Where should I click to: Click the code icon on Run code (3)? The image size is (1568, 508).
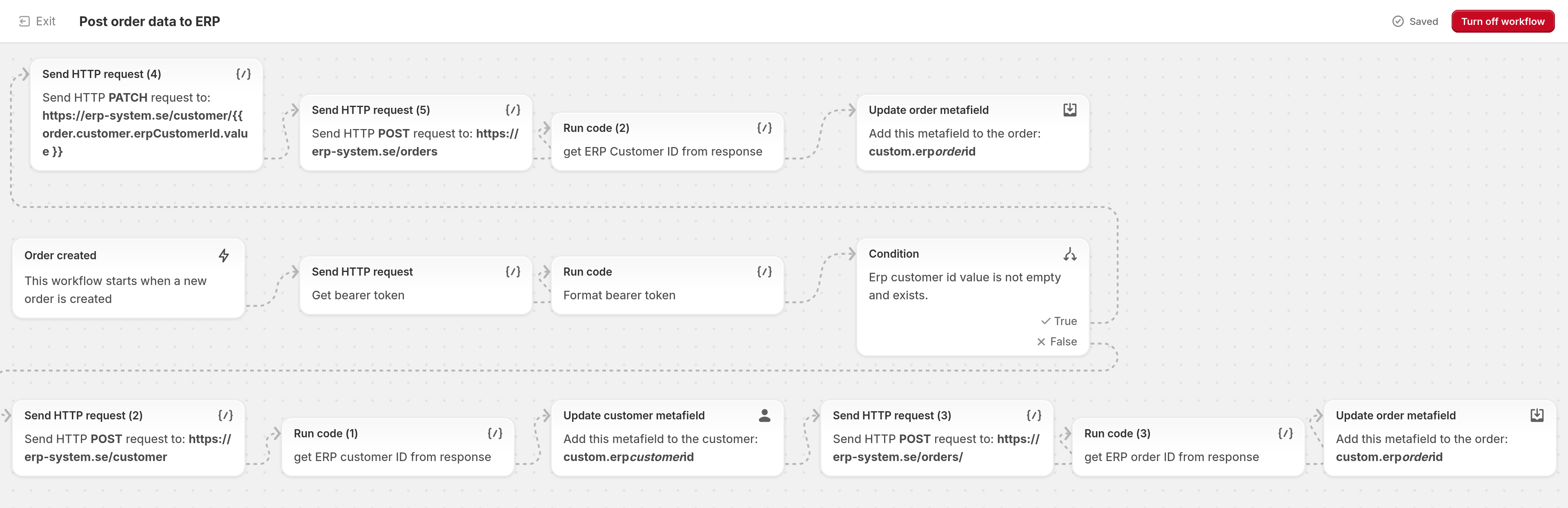pos(1284,433)
